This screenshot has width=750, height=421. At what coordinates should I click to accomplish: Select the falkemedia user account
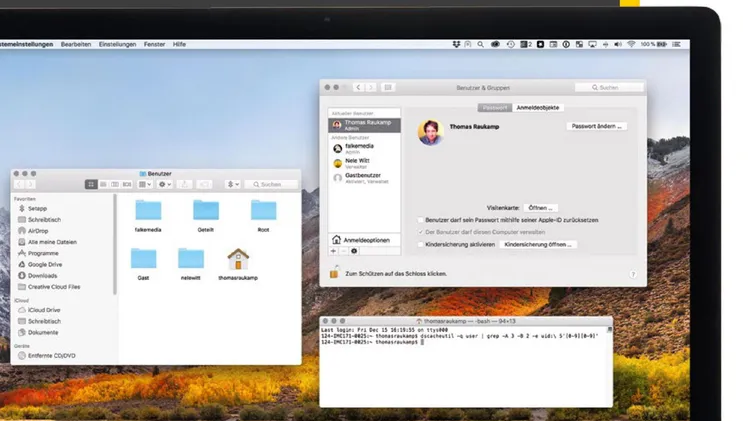coord(364,148)
